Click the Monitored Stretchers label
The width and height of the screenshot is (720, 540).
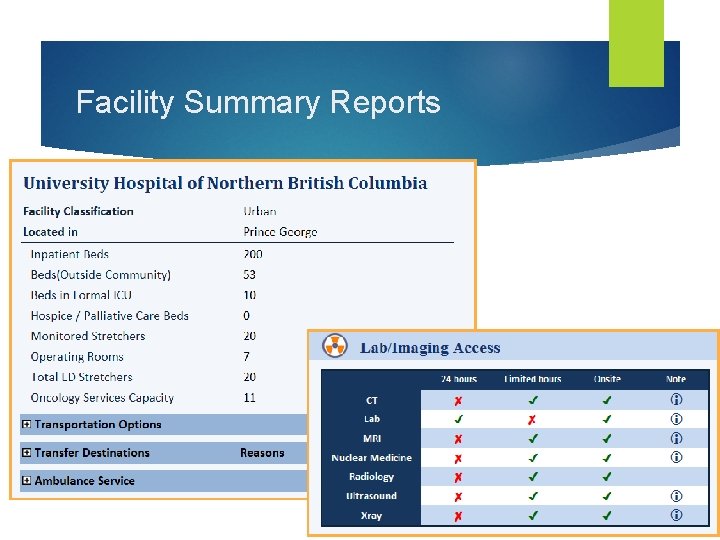(88, 336)
